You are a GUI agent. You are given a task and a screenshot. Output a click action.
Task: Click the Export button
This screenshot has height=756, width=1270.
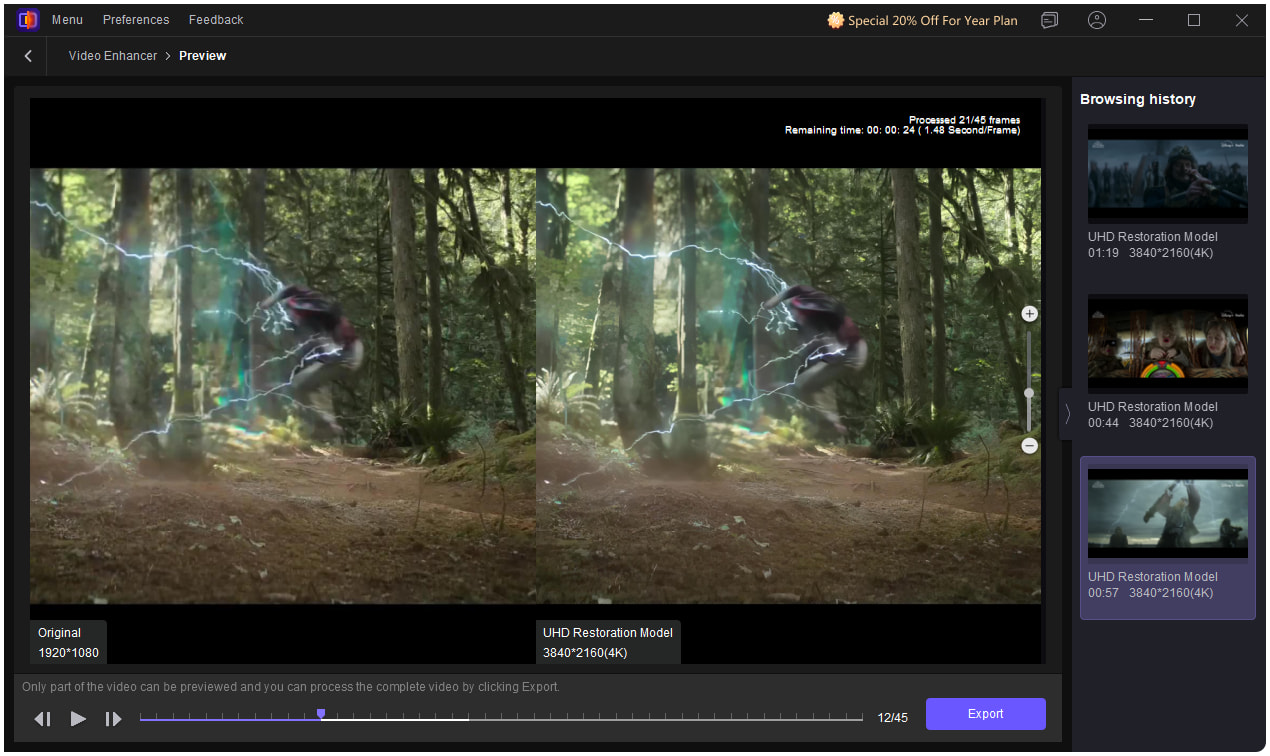986,714
